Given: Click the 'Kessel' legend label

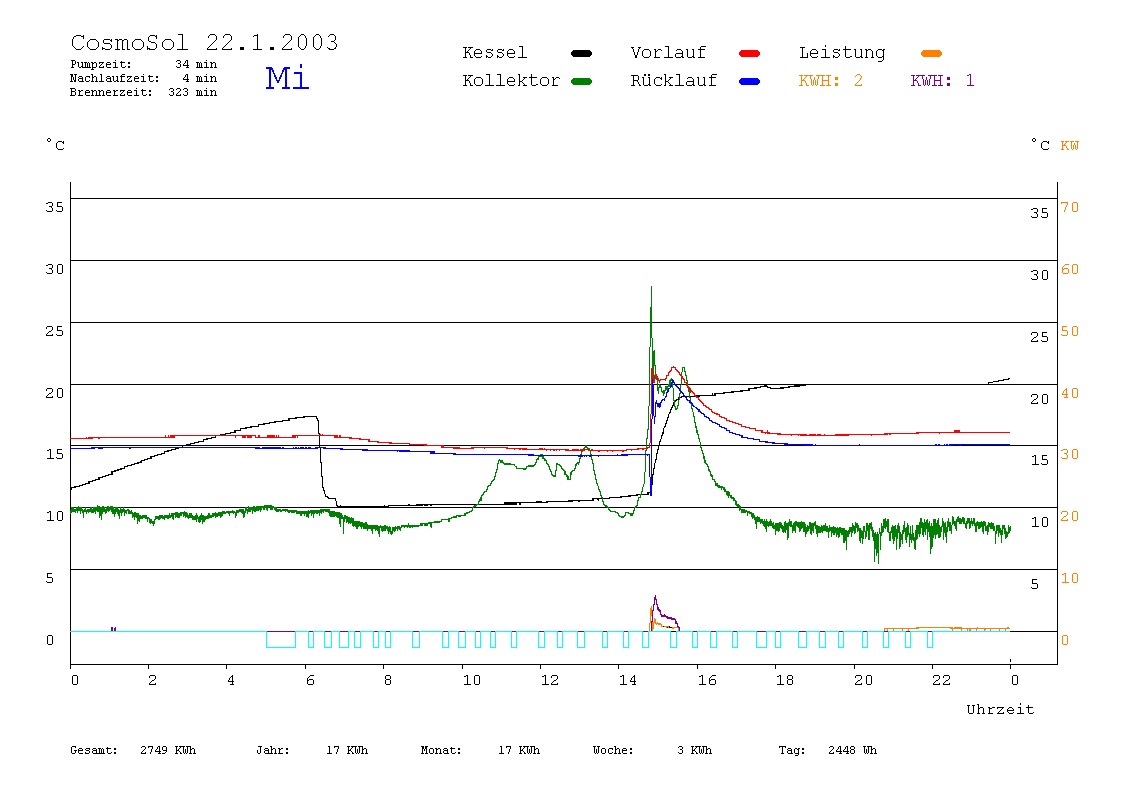Looking at the screenshot, I should [494, 53].
